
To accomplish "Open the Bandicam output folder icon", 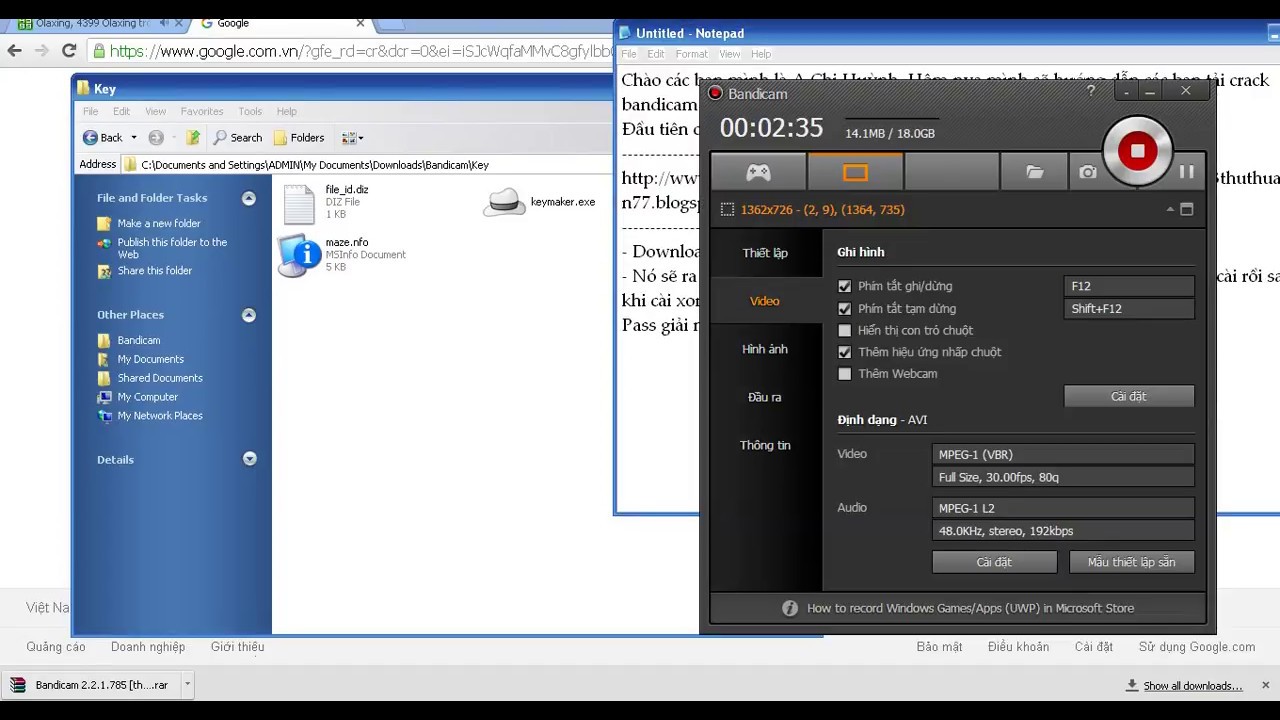I will [x=1035, y=172].
